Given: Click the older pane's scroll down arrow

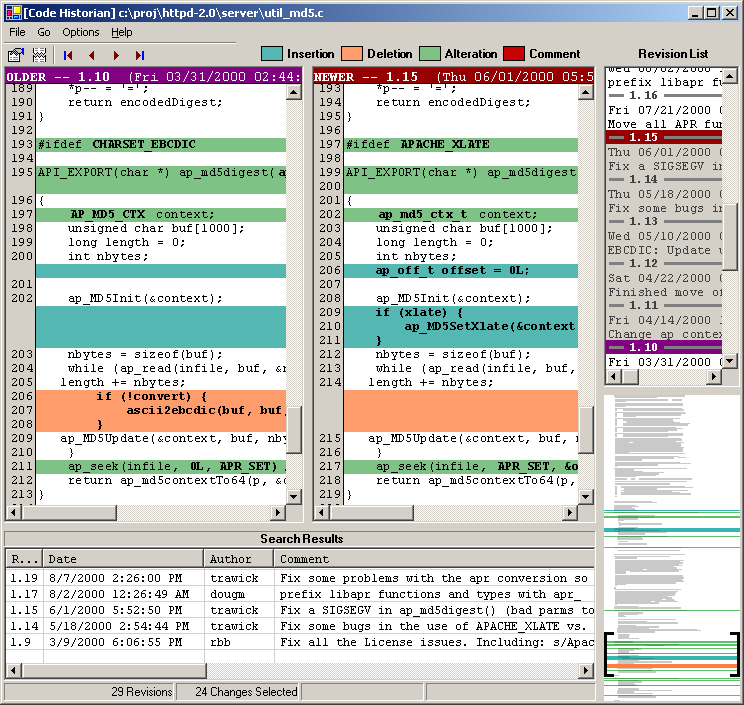Looking at the screenshot, I should (294, 497).
